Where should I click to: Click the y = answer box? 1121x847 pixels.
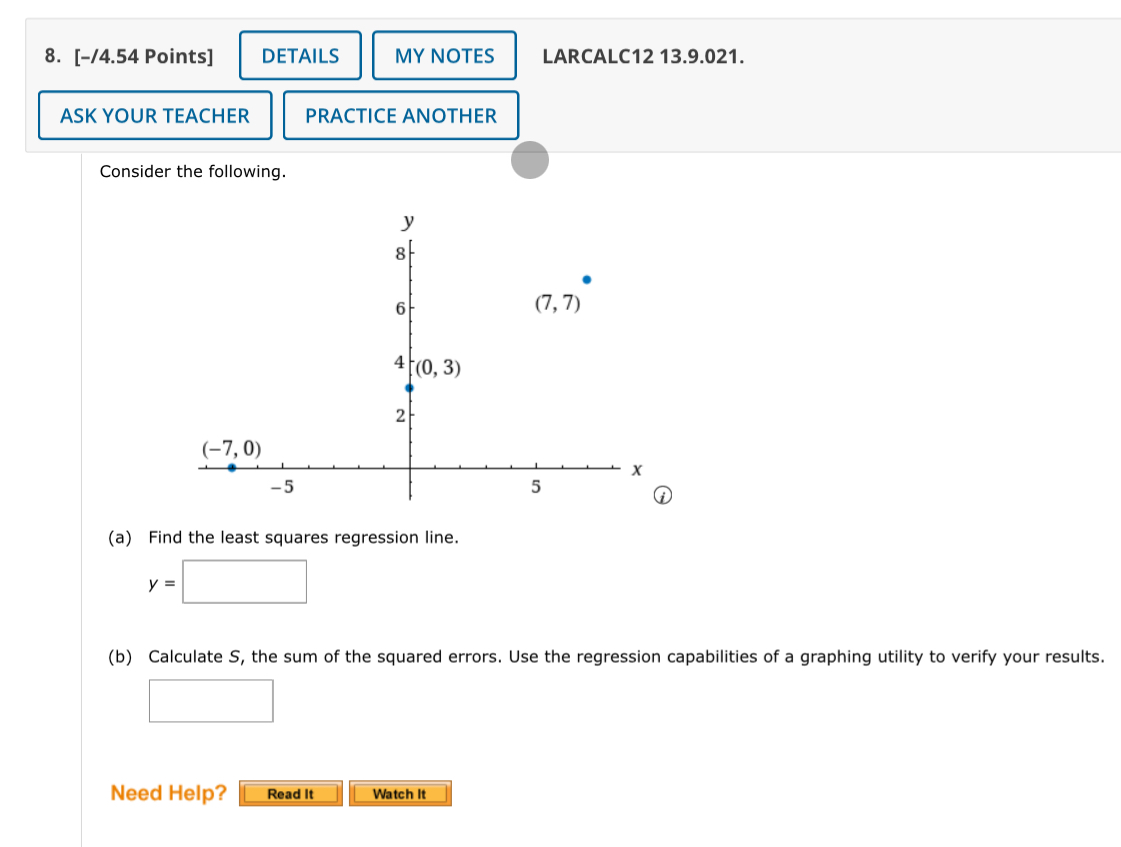click(x=244, y=581)
